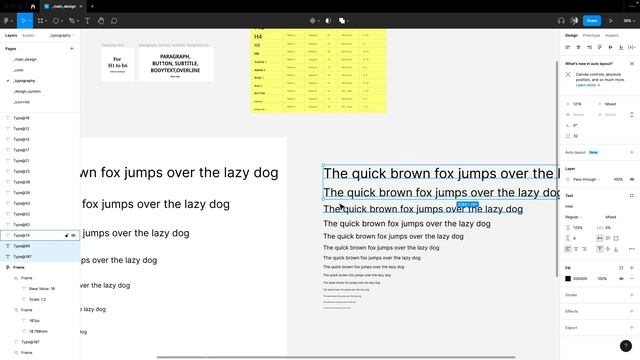Add a new page with plus icon
Screen dimensions: 640x360
coord(72,49)
